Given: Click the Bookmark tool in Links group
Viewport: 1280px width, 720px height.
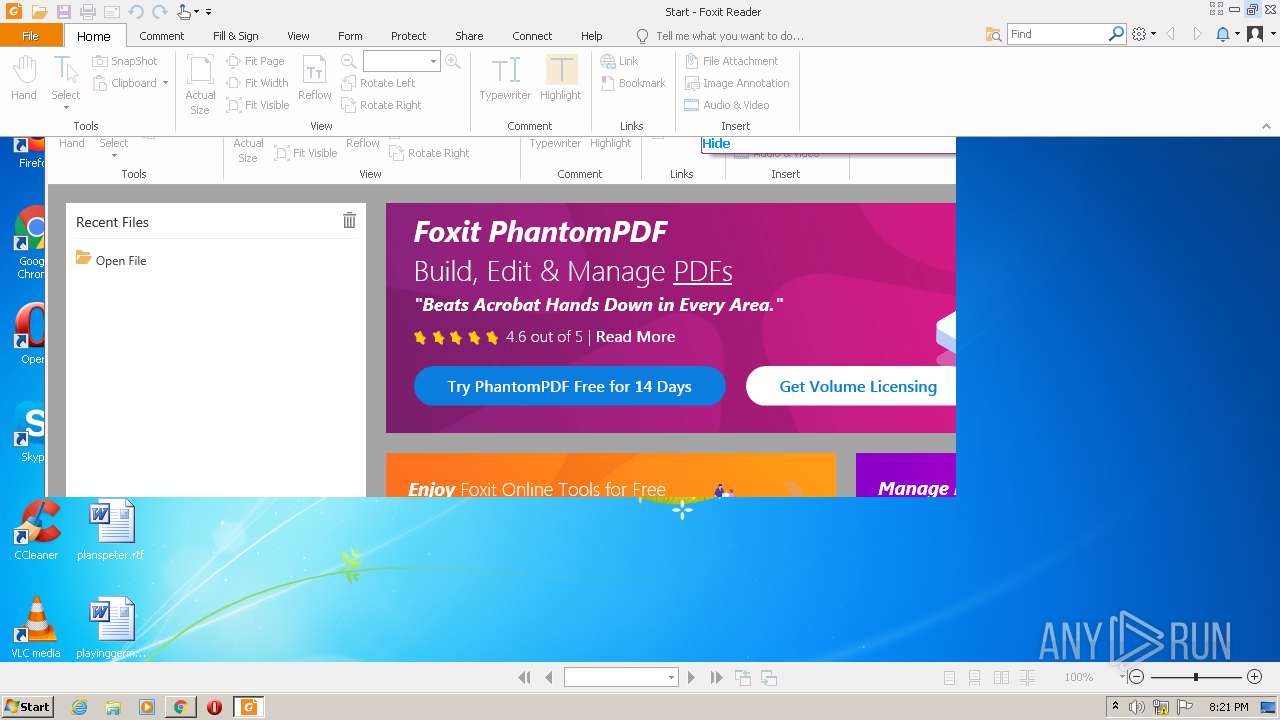Looking at the screenshot, I should pos(633,83).
